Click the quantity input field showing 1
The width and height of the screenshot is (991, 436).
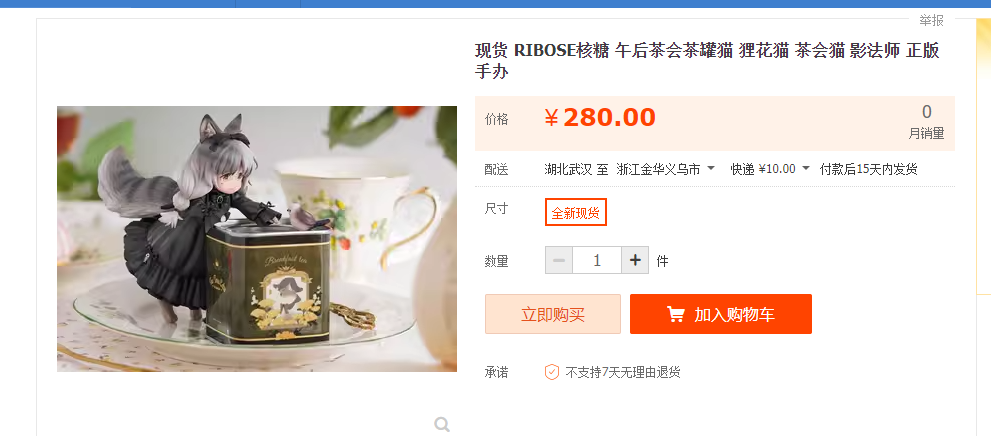[x=597, y=260]
